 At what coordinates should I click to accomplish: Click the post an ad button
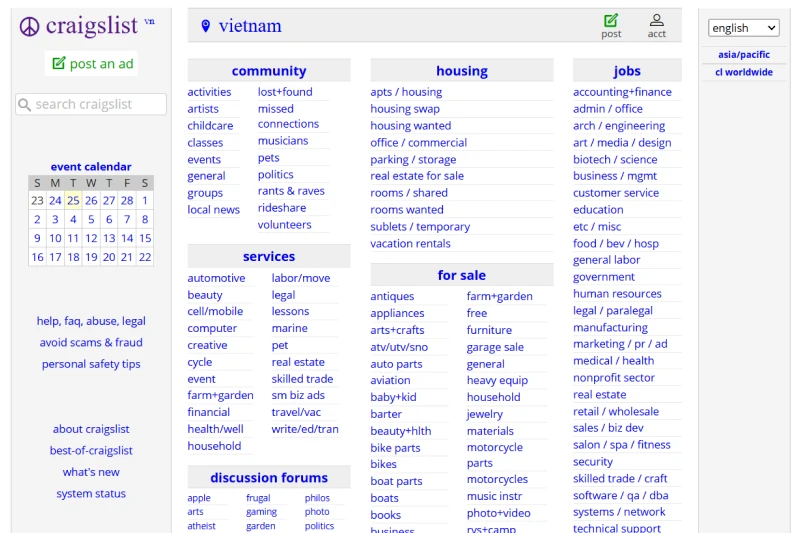coord(92,64)
